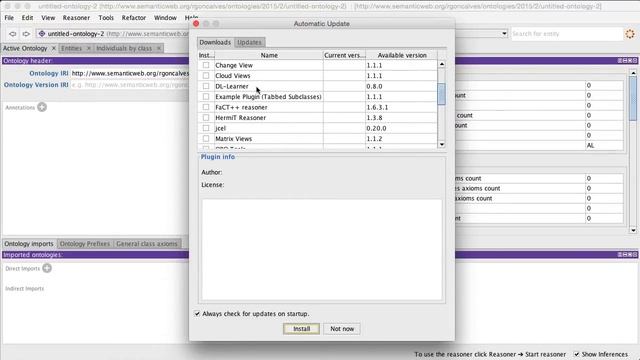Click main window metrics scroll down arrow
The width and height of the screenshot is (640, 360).
(x=633, y=230)
